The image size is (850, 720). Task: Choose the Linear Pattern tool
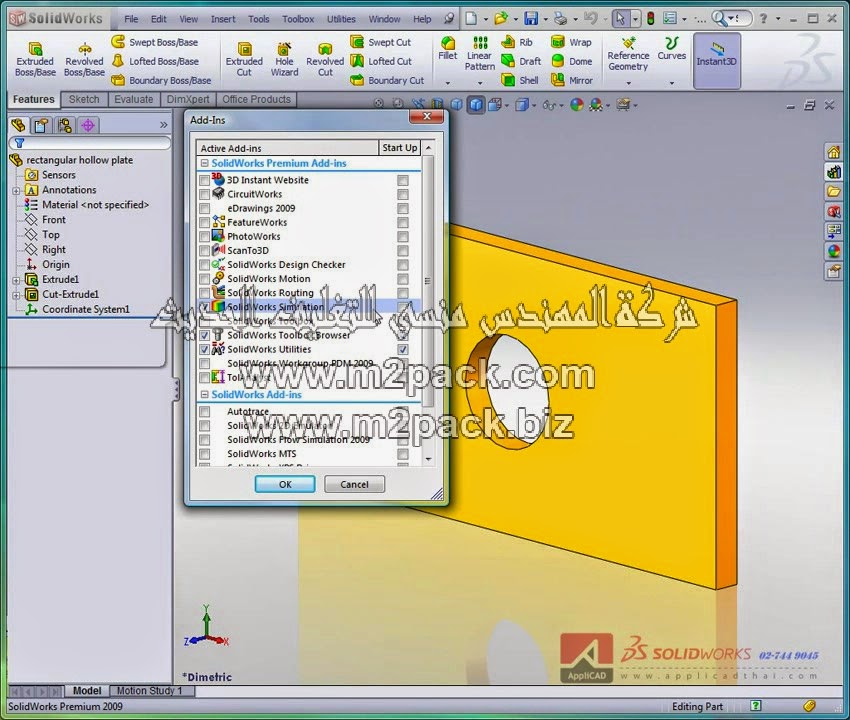point(480,54)
